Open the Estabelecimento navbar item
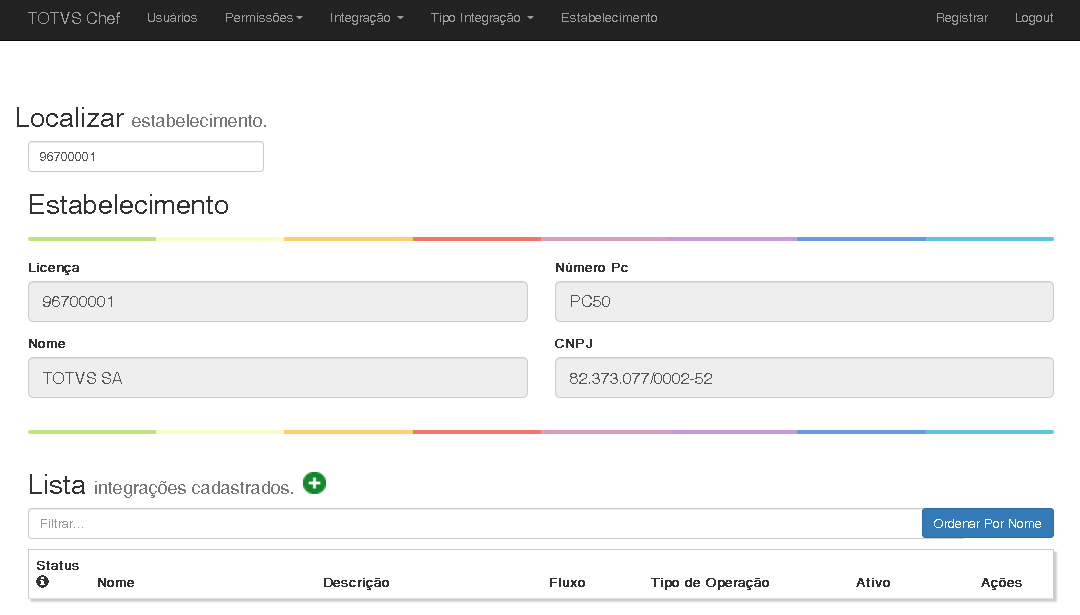Image resolution: width=1080 pixels, height=615 pixels. [x=609, y=18]
